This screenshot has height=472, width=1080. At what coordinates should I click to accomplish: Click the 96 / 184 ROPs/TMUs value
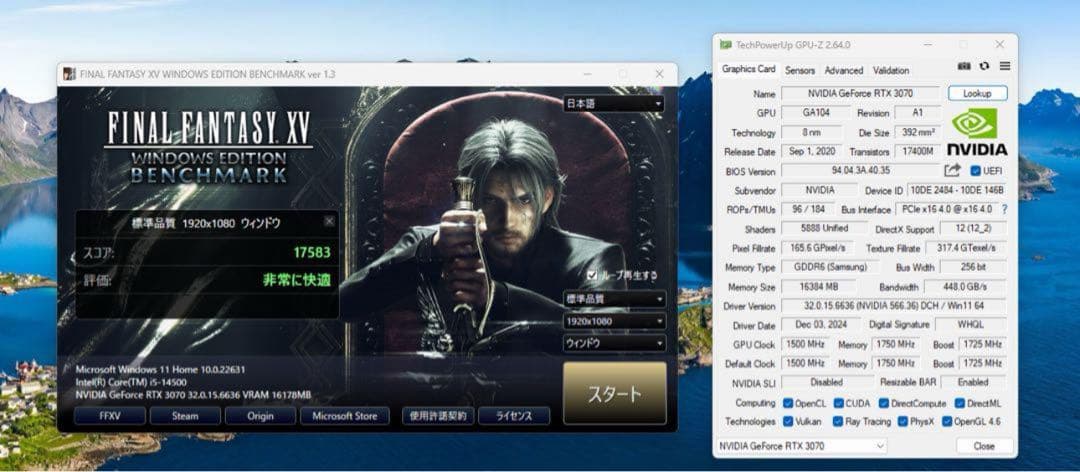pyautogui.click(x=807, y=209)
